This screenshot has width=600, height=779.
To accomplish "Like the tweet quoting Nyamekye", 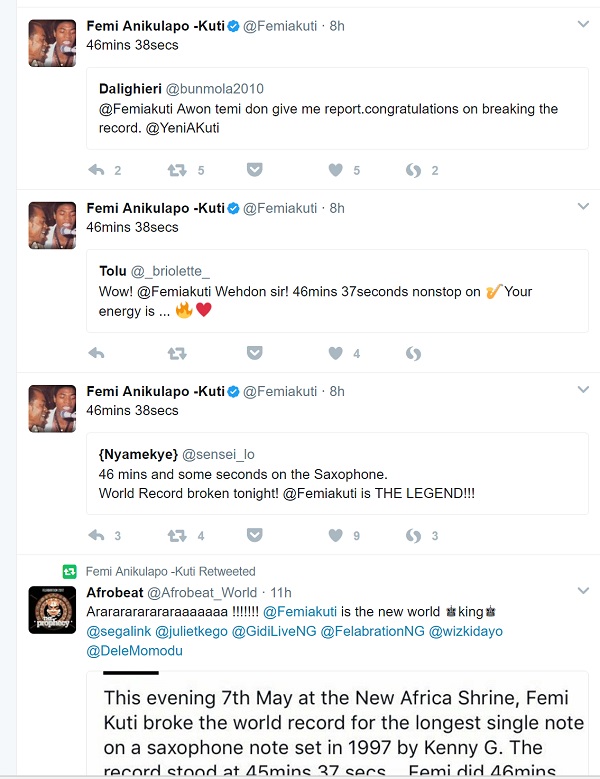I will pyautogui.click(x=336, y=536).
